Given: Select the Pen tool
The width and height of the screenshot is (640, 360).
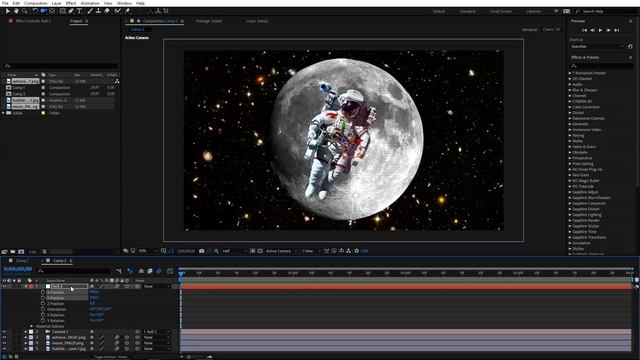Looking at the screenshot, I should coord(71,11).
